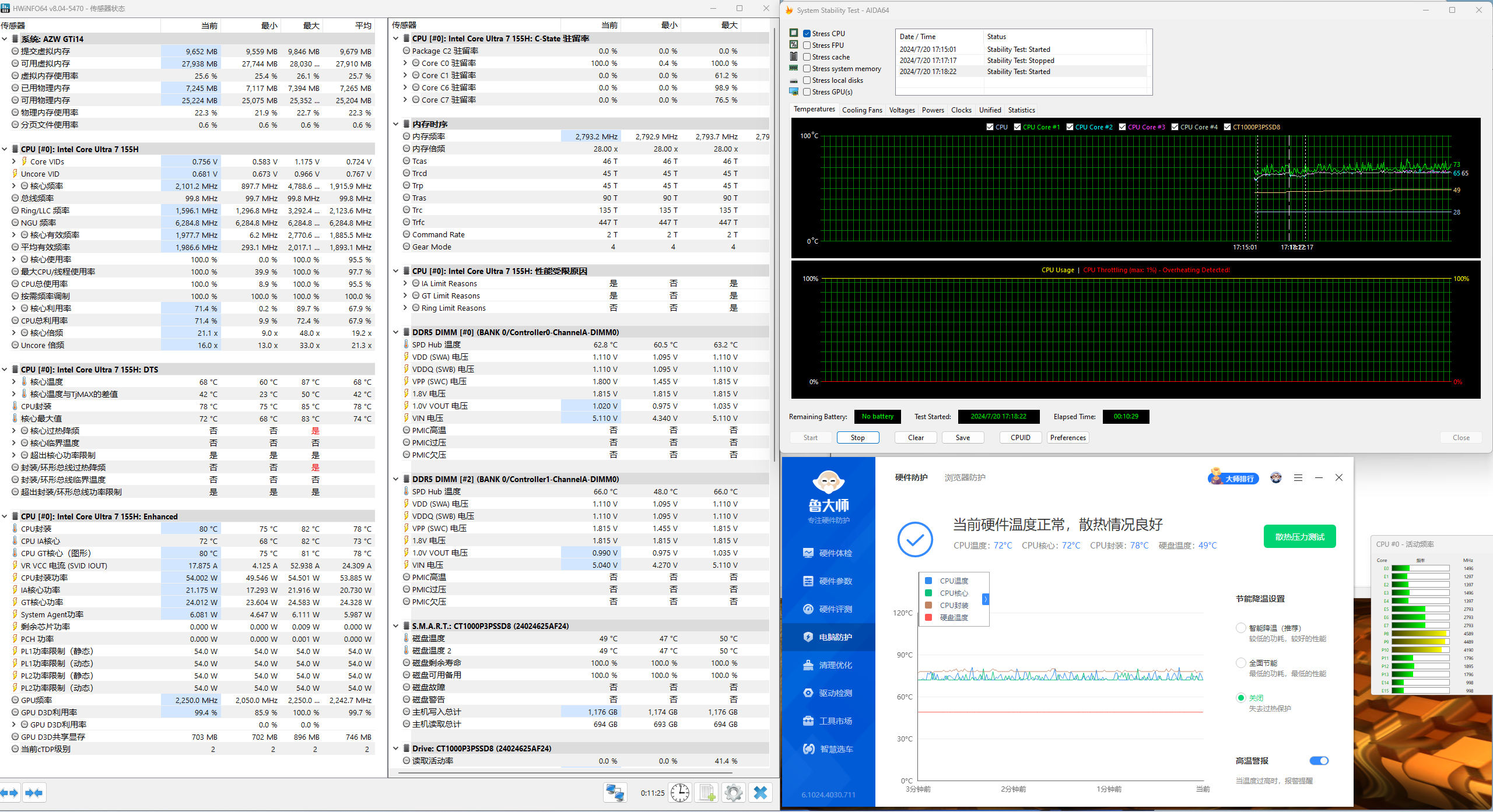Uncheck the CPU Core #1 graph checkbox
This screenshot has height=812, width=1493.
pyautogui.click(x=1018, y=127)
